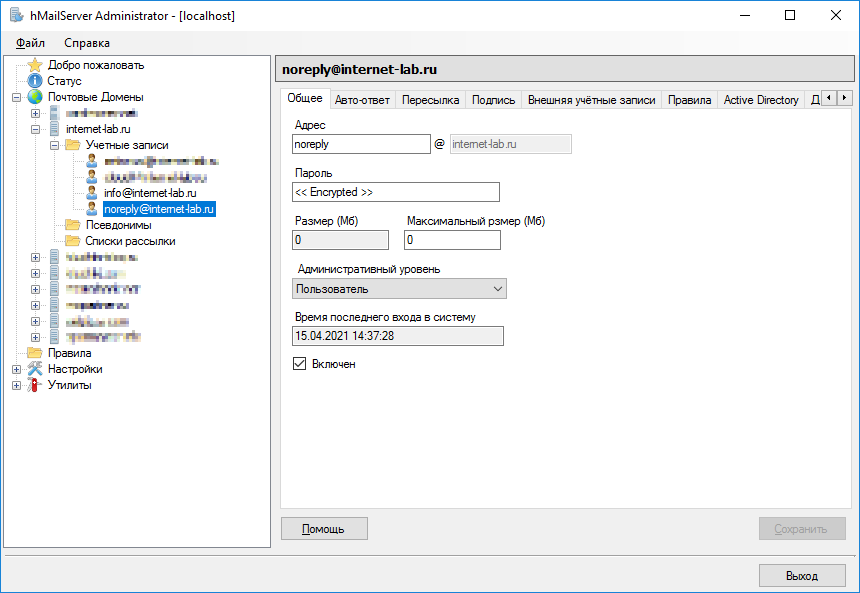Click the disabled domain field internet-lab.ru
Image resolution: width=860 pixels, height=593 pixels.
pyautogui.click(x=511, y=144)
